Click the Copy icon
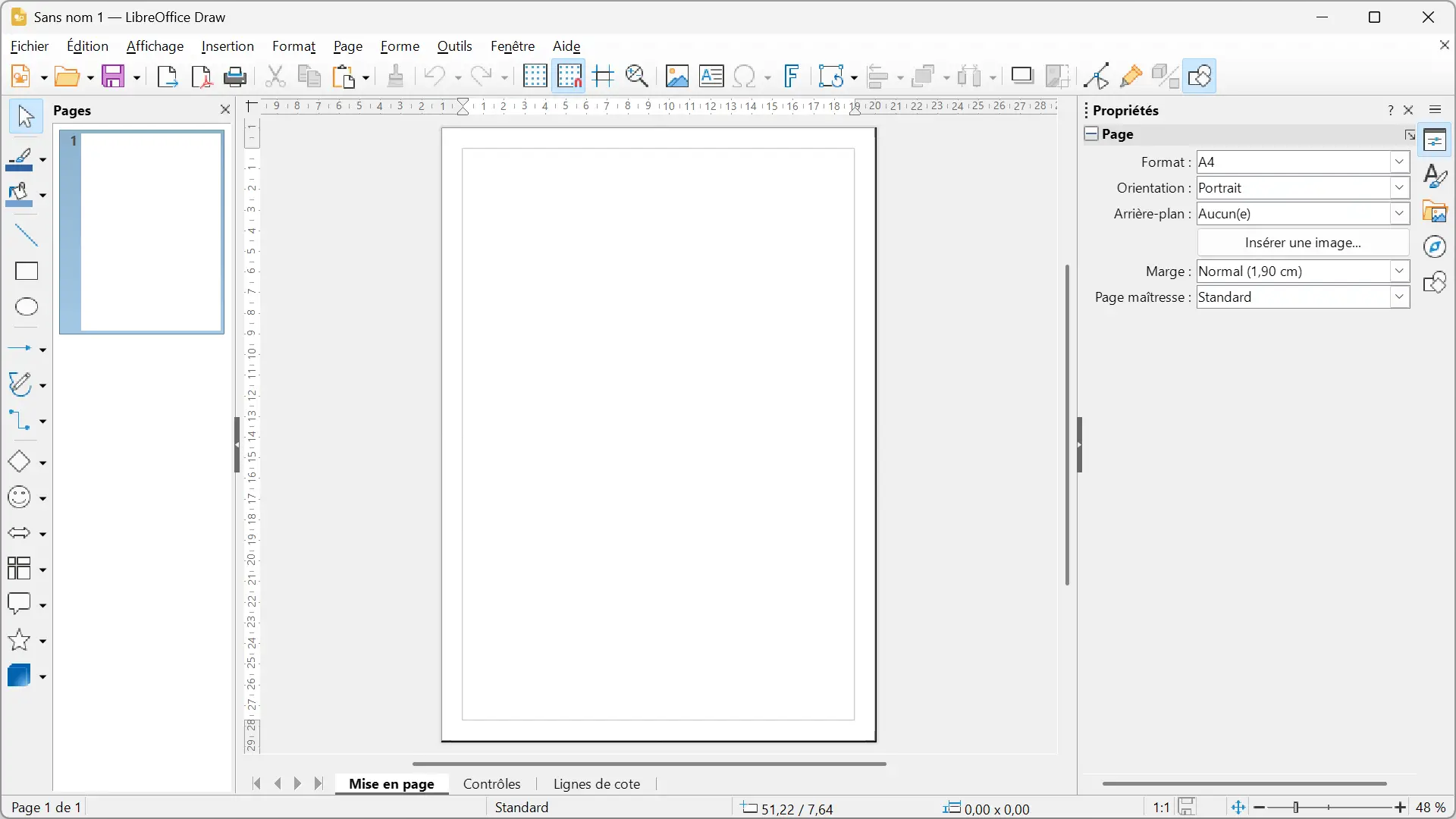Image resolution: width=1456 pixels, height=819 pixels. click(309, 77)
